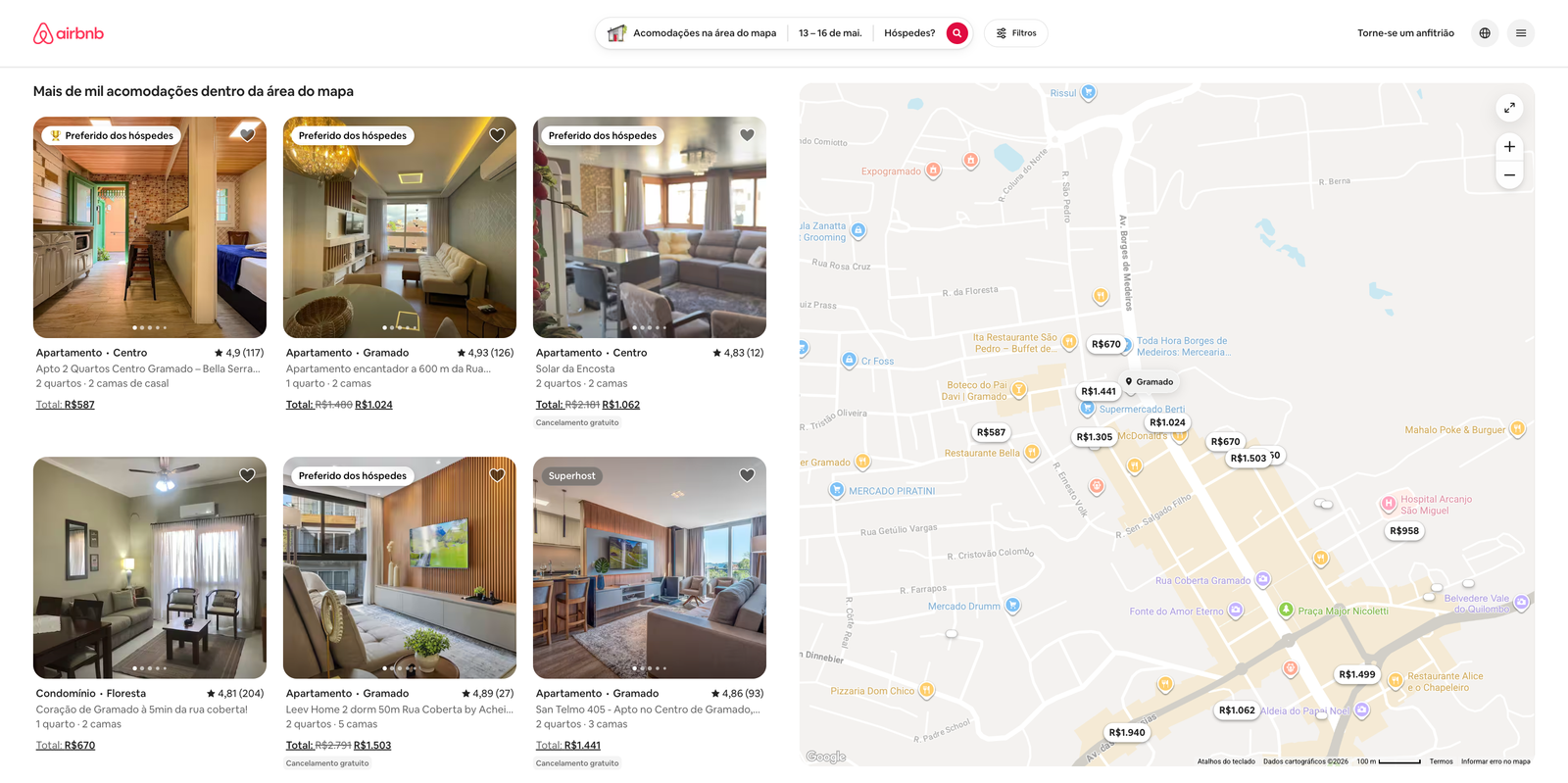Click the Airbnb logo
The width and height of the screenshot is (1568, 783).
click(x=69, y=33)
